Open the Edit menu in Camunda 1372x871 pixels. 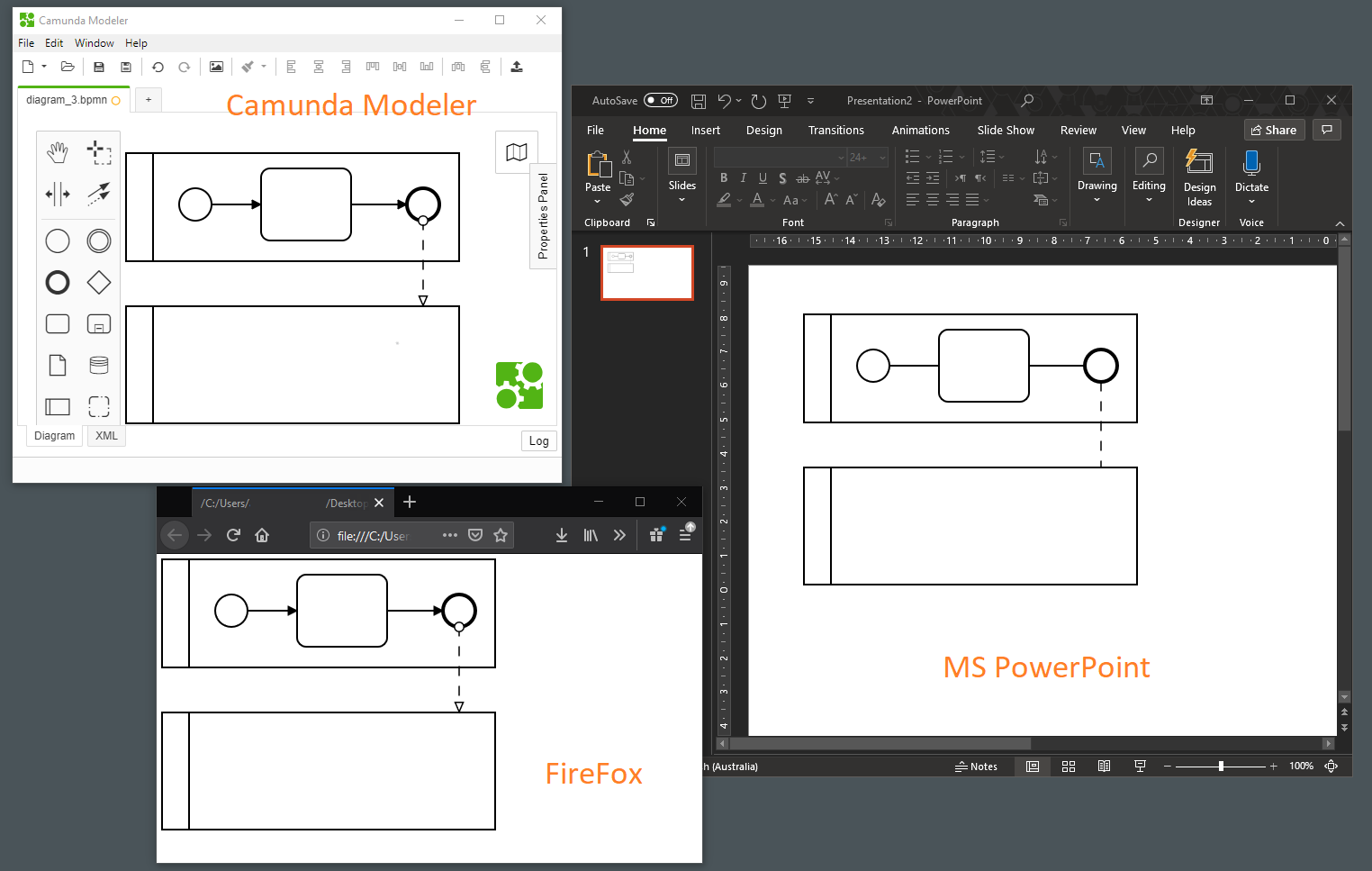[54, 43]
